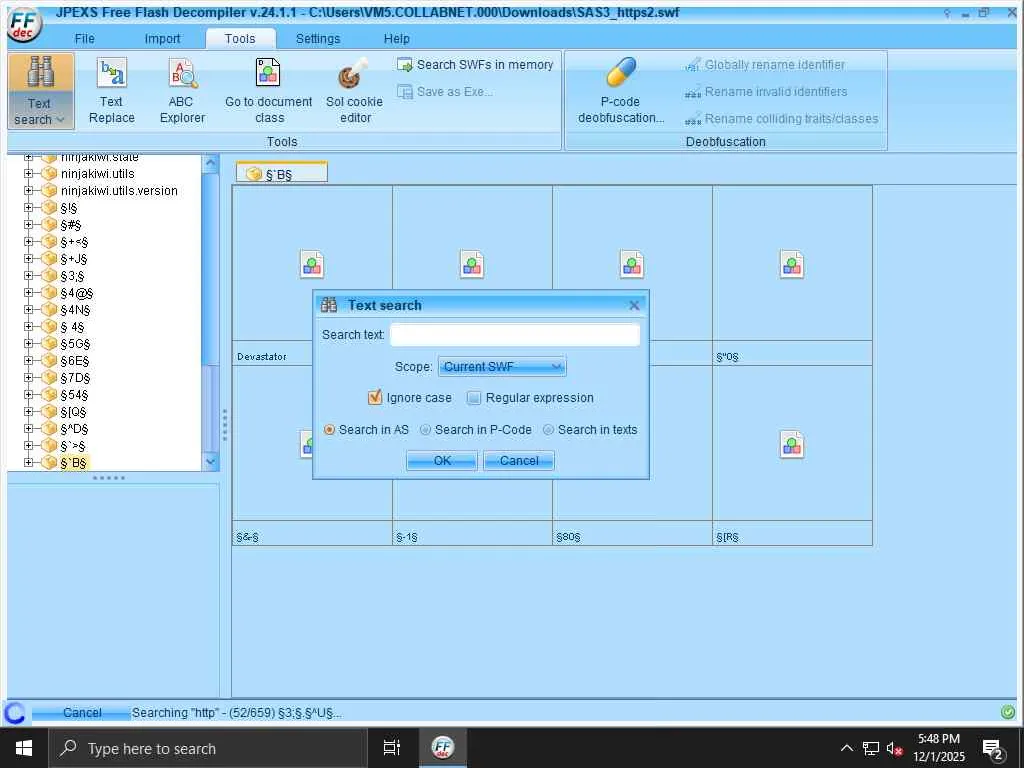Click the FFDec application logo button

(x=24, y=24)
